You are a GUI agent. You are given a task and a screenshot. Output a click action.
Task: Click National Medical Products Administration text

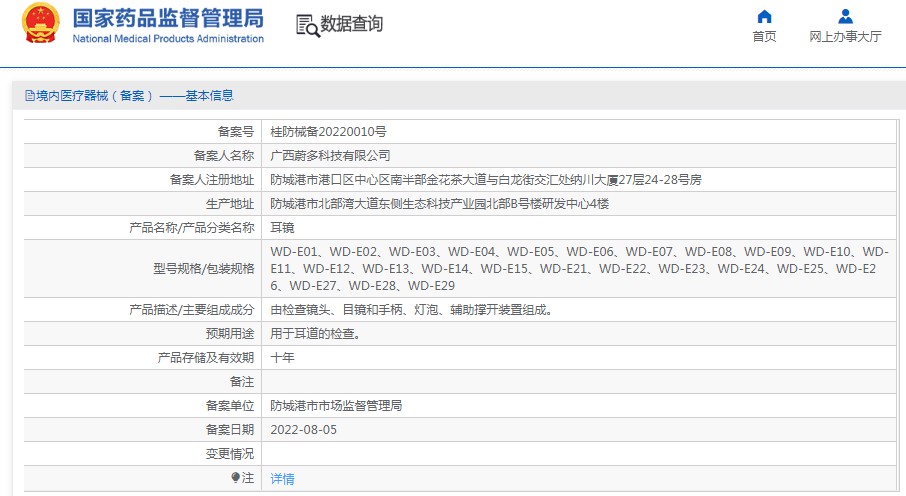click(168, 39)
